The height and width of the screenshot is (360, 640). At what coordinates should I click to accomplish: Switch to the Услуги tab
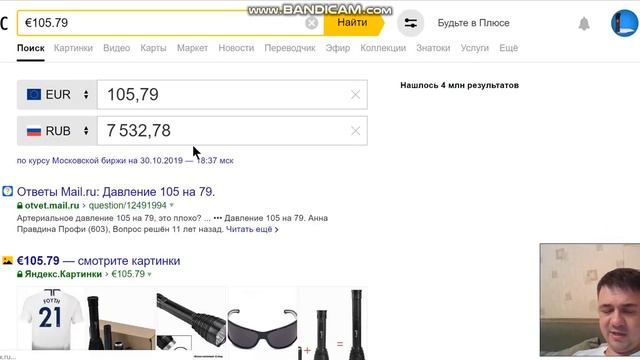tap(475, 48)
